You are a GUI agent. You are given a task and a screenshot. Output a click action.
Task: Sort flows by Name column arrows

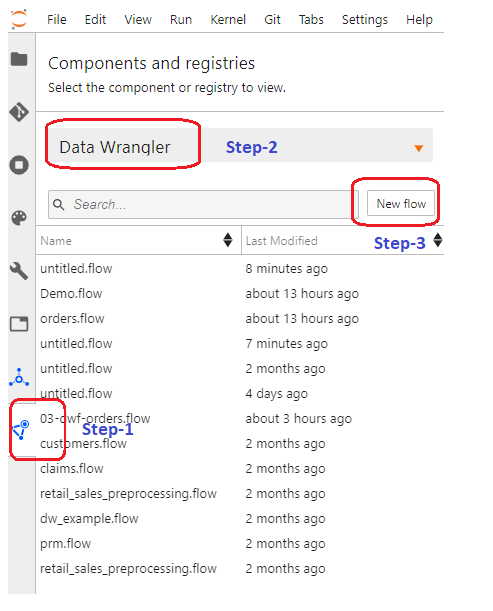pyautogui.click(x=228, y=240)
